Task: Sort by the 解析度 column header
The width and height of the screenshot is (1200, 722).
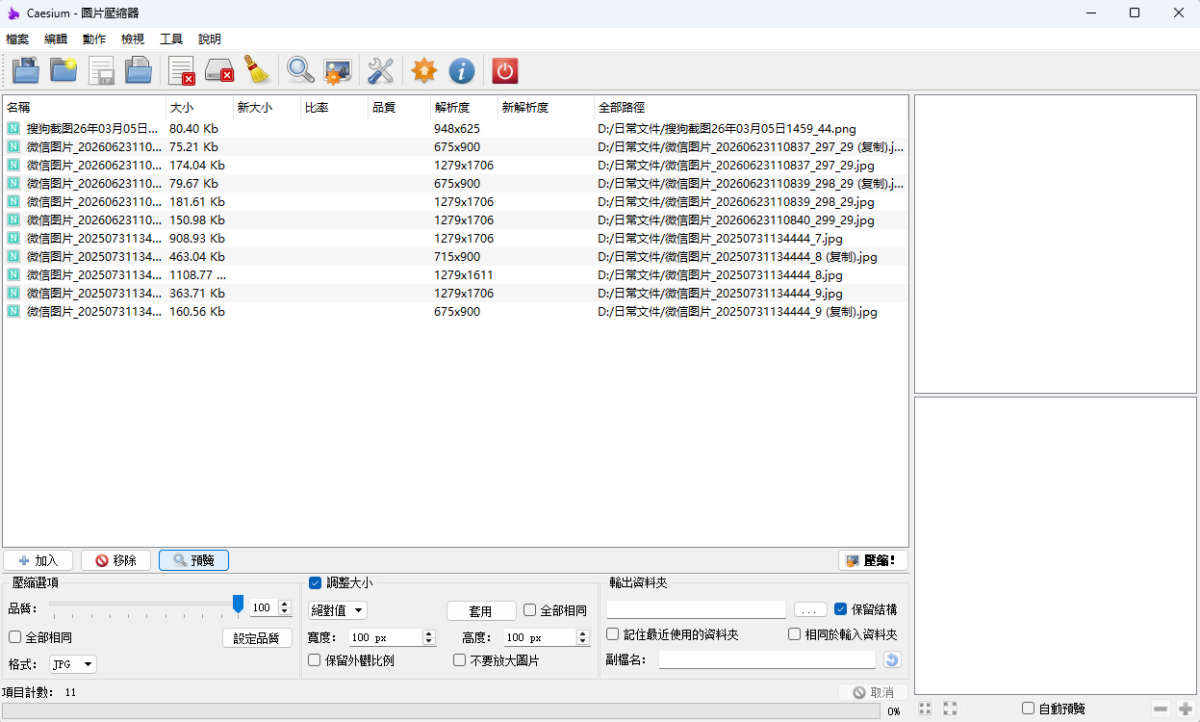Action: tap(464, 107)
